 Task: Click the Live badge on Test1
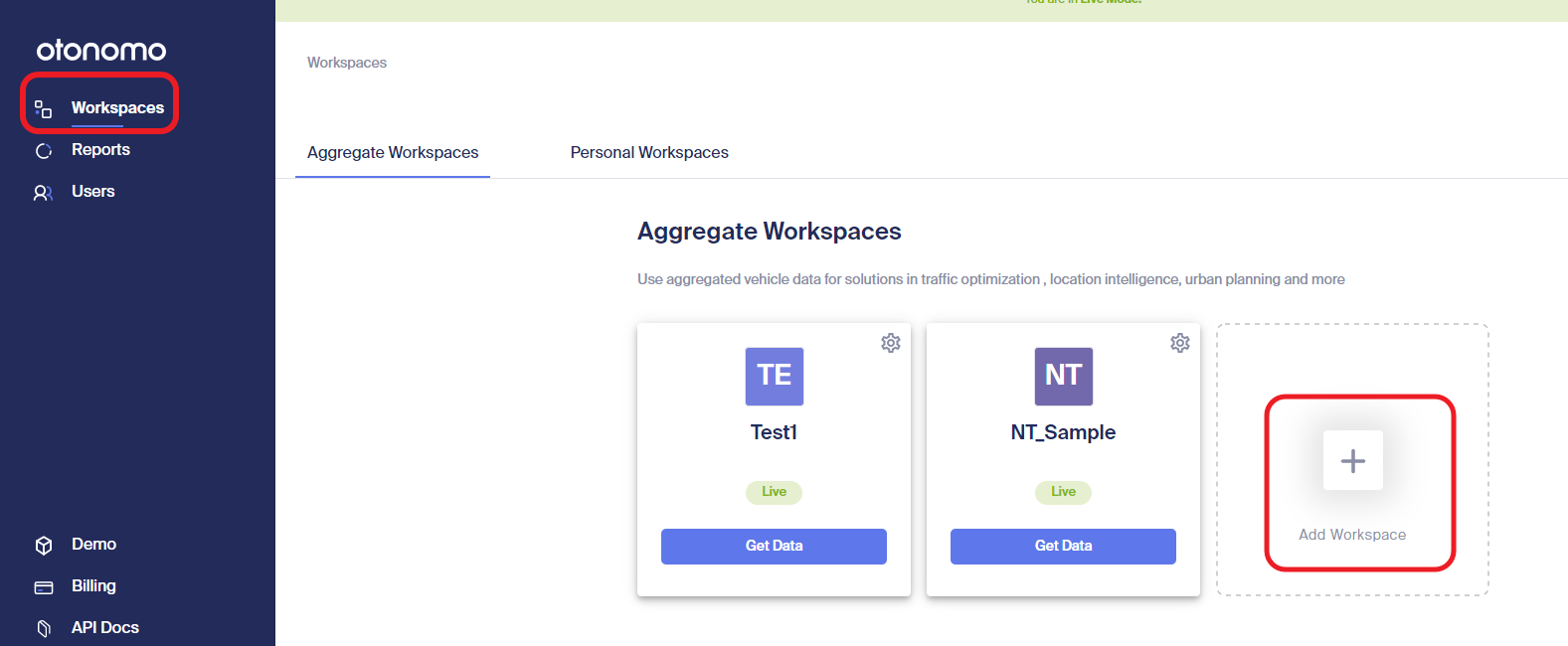(x=775, y=492)
